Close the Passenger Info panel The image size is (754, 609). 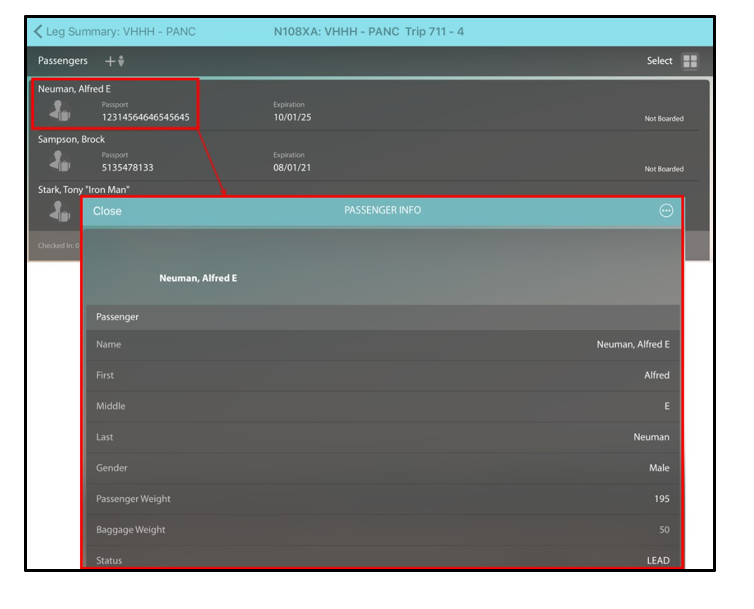click(107, 211)
